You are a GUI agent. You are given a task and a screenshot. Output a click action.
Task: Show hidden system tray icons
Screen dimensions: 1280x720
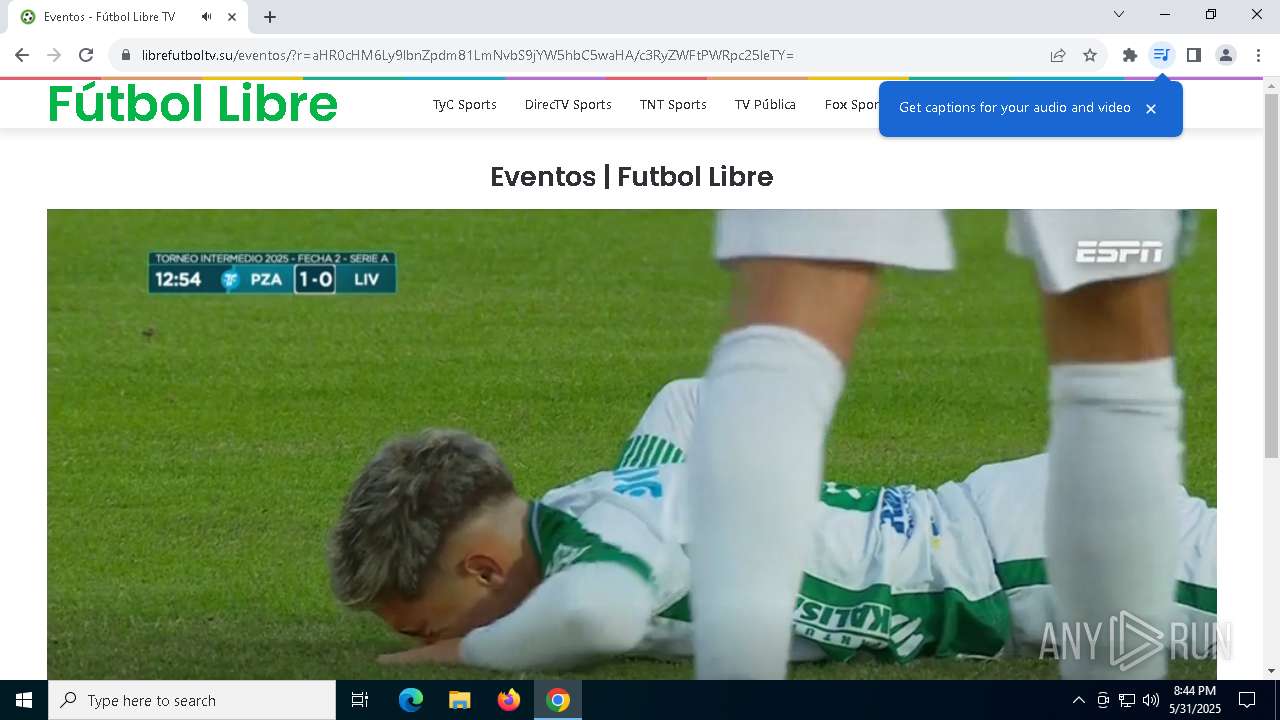tap(1078, 700)
